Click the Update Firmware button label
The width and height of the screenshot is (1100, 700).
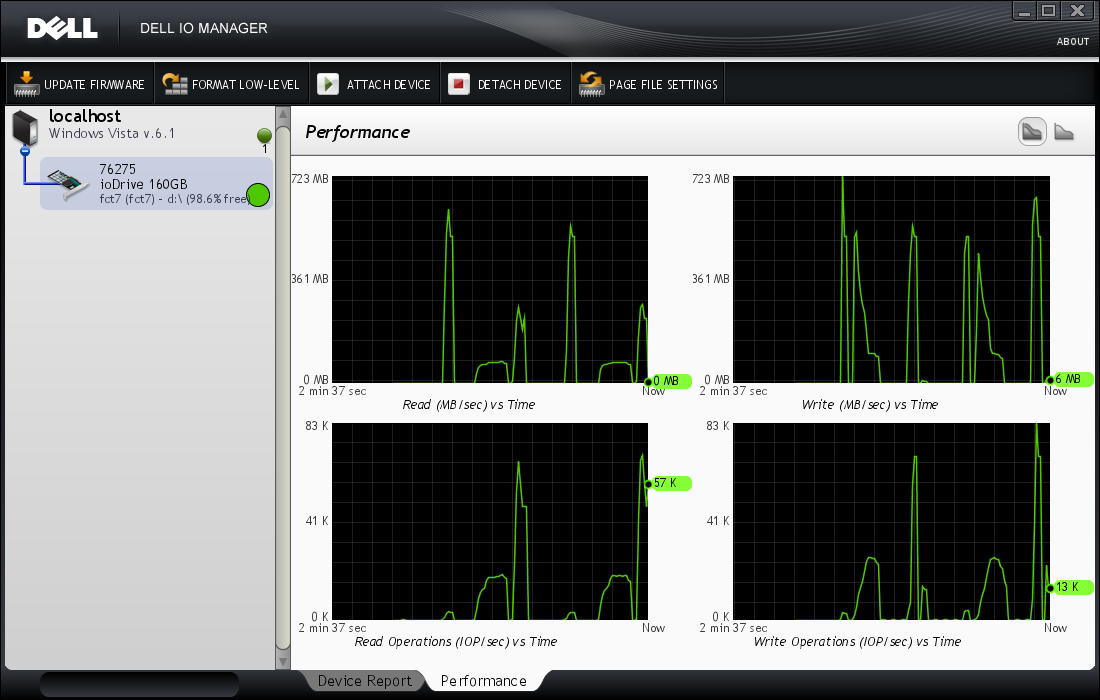click(94, 85)
